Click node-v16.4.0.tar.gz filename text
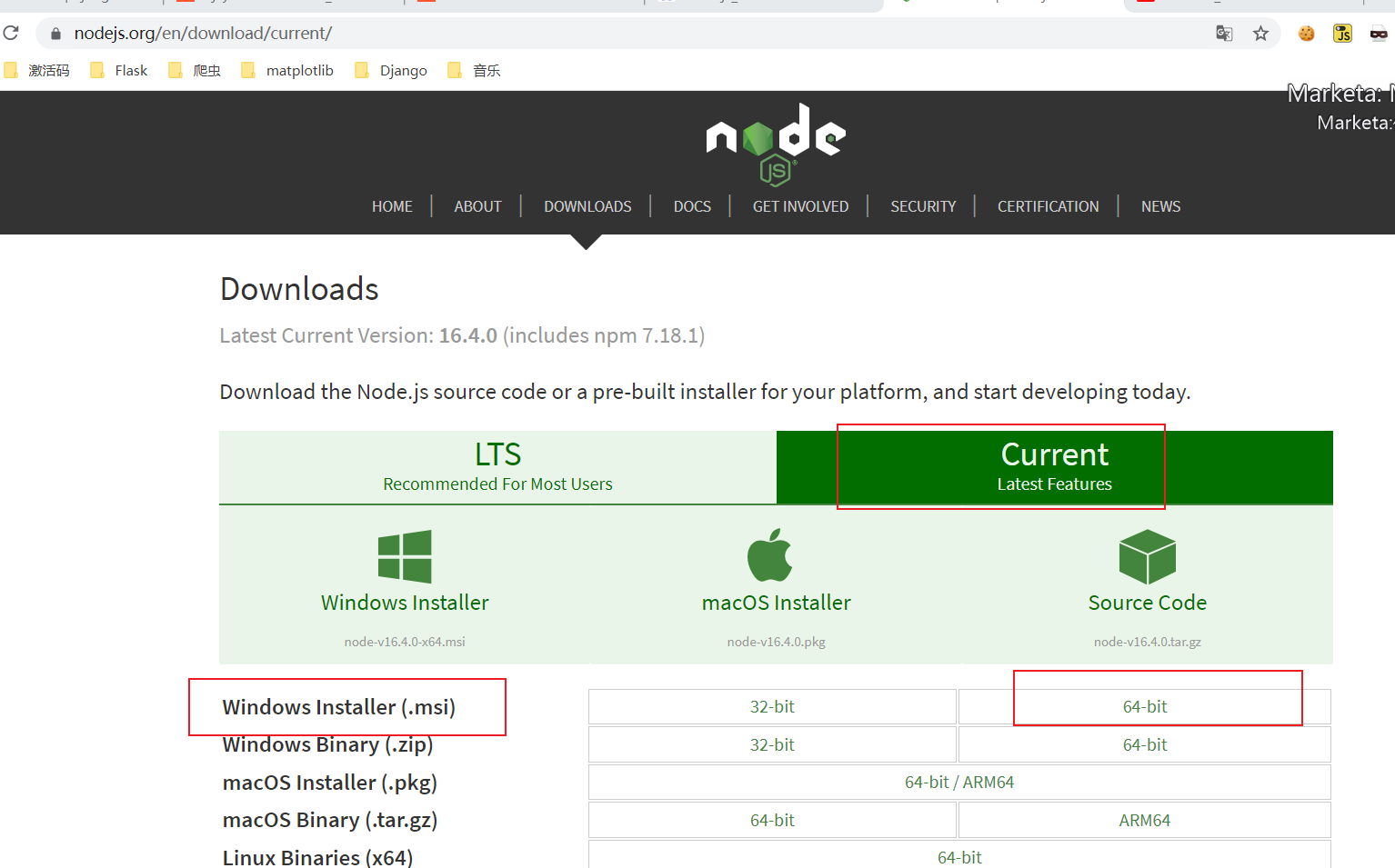Screen dimensions: 1395x868 [x=1148, y=642]
